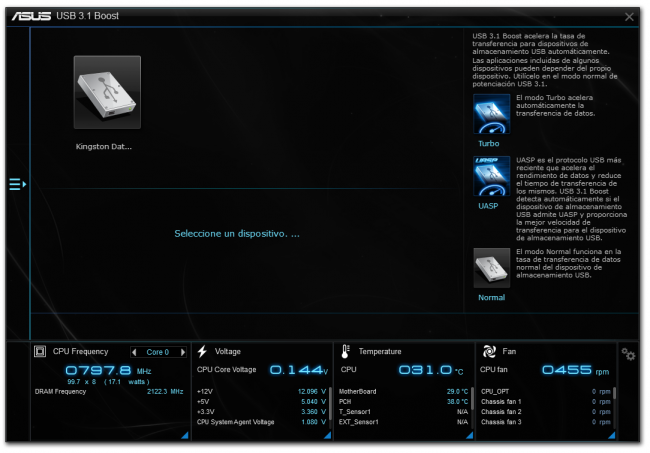Close the USB 3.1 Boost window
Viewport: 650px width, 453px height.
point(629,17)
